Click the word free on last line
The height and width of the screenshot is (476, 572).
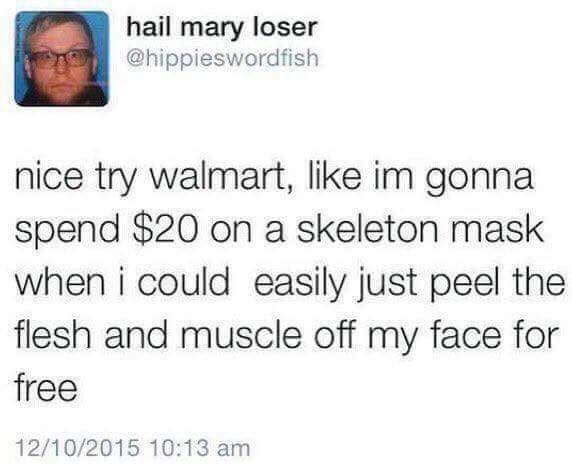pyautogui.click(x=46, y=388)
